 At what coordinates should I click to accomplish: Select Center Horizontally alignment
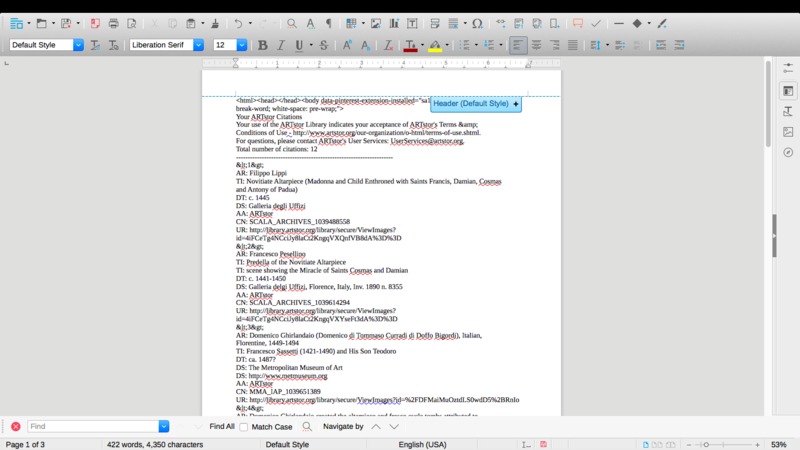[x=536, y=45]
